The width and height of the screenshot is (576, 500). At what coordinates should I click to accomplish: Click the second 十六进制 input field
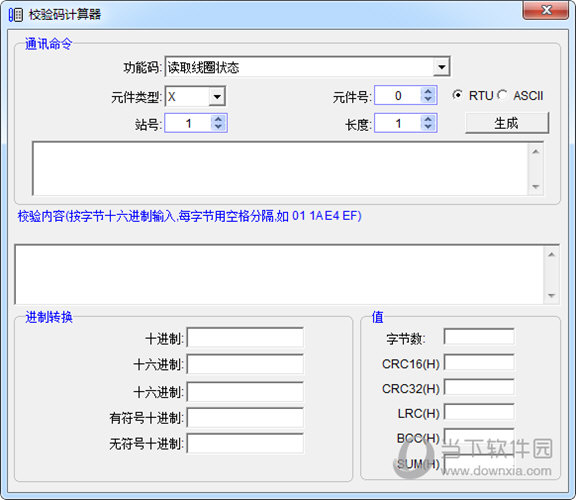(x=245, y=392)
